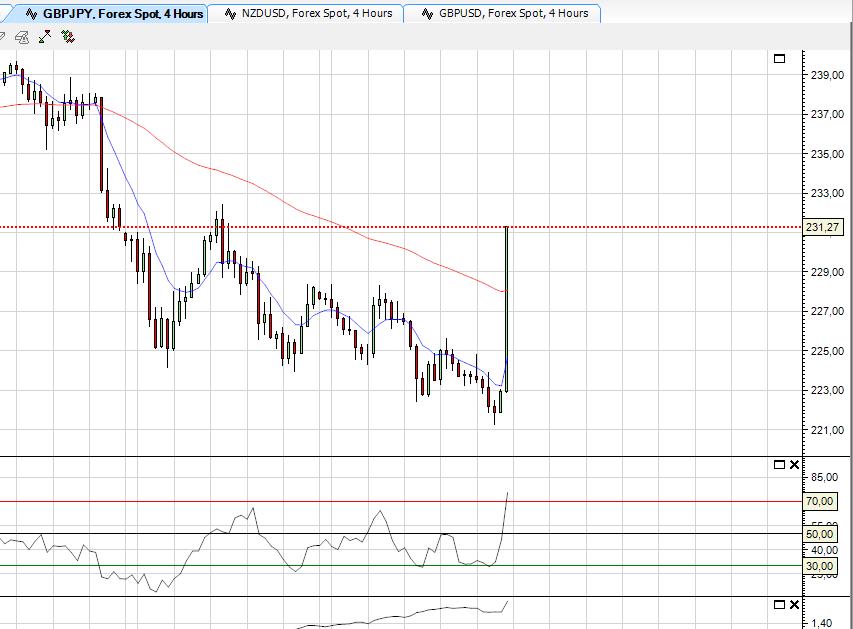Click the buy/sell arrows indicator icon

tap(68, 38)
